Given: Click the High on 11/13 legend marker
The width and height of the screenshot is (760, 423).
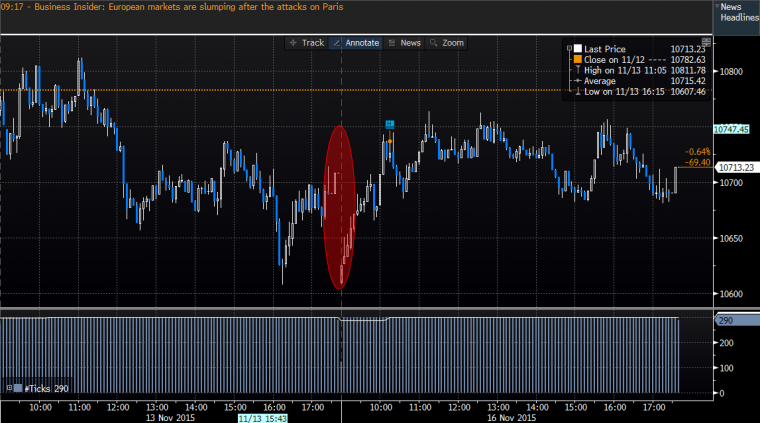Looking at the screenshot, I should pos(576,70).
